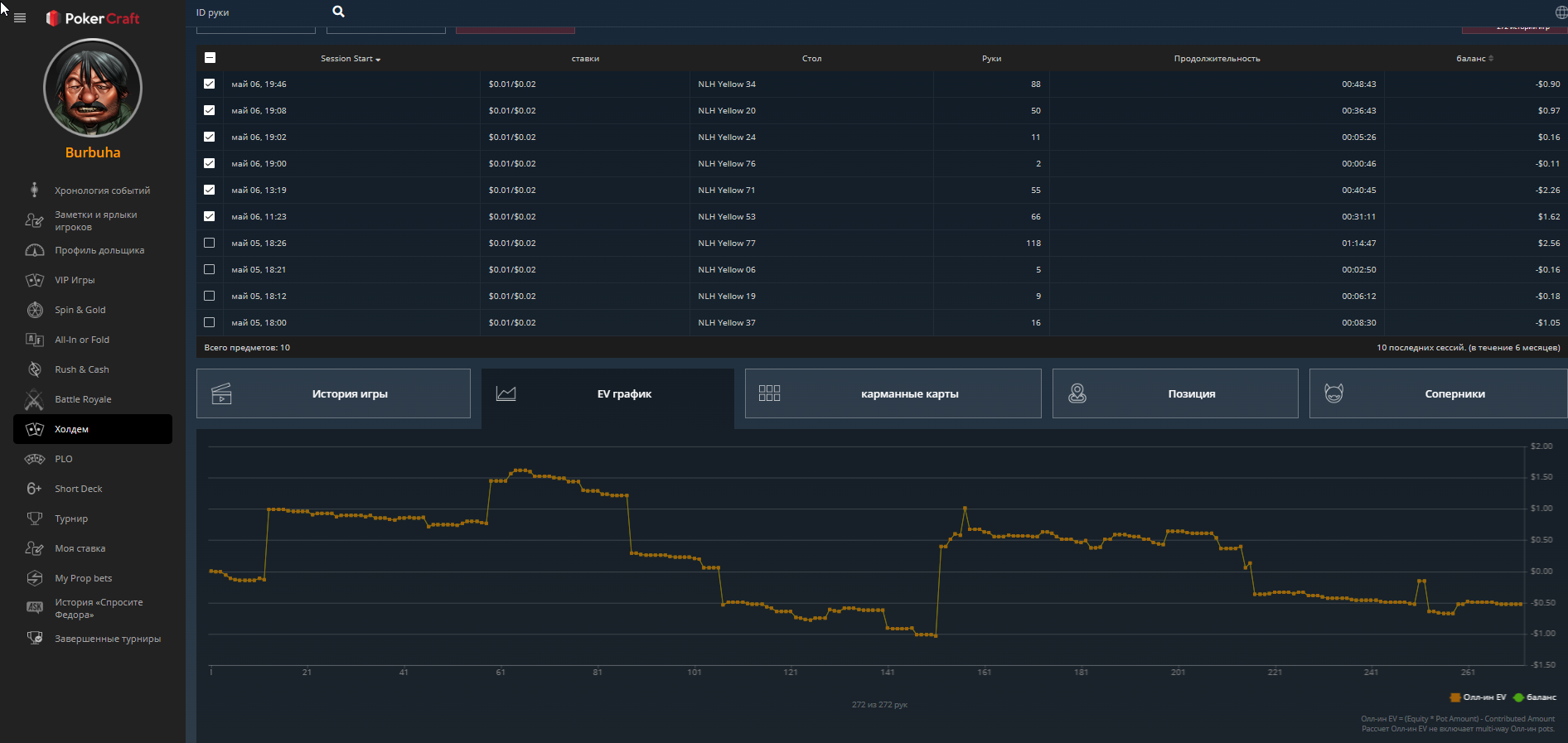Uncheck session май 06, 11:23

click(209, 216)
